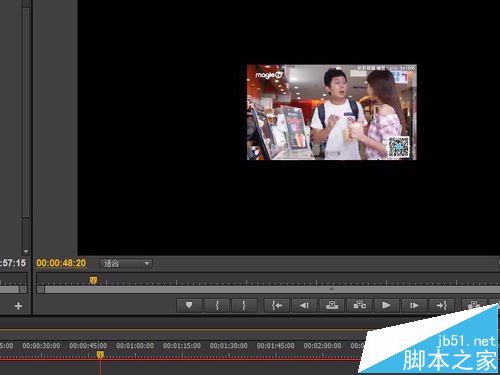Click the Mark In brace button
This screenshot has width=500, height=375.
[217, 305]
